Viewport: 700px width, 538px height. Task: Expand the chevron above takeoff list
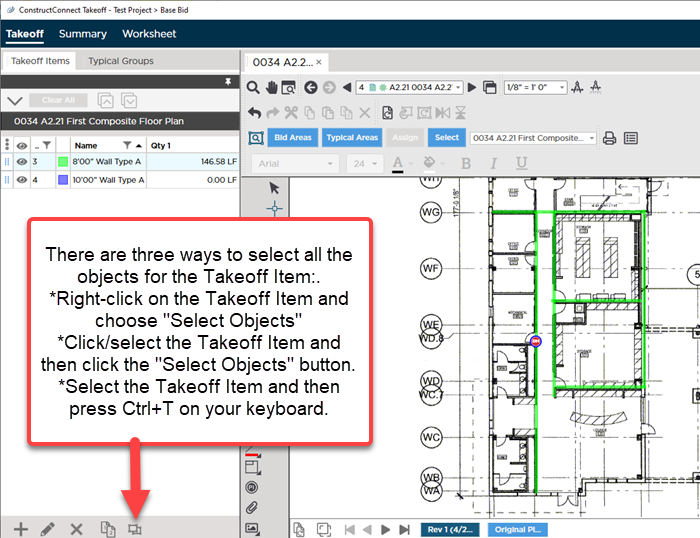click(15, 101)
